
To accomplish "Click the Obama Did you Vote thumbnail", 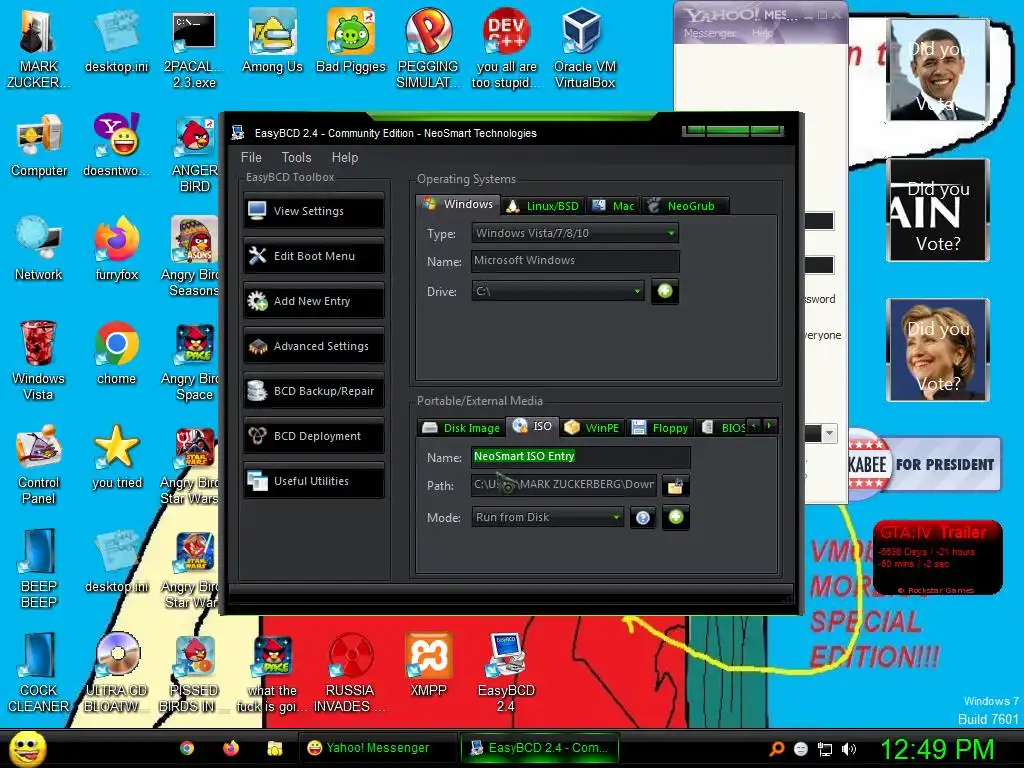I will [x=938, y=70].
